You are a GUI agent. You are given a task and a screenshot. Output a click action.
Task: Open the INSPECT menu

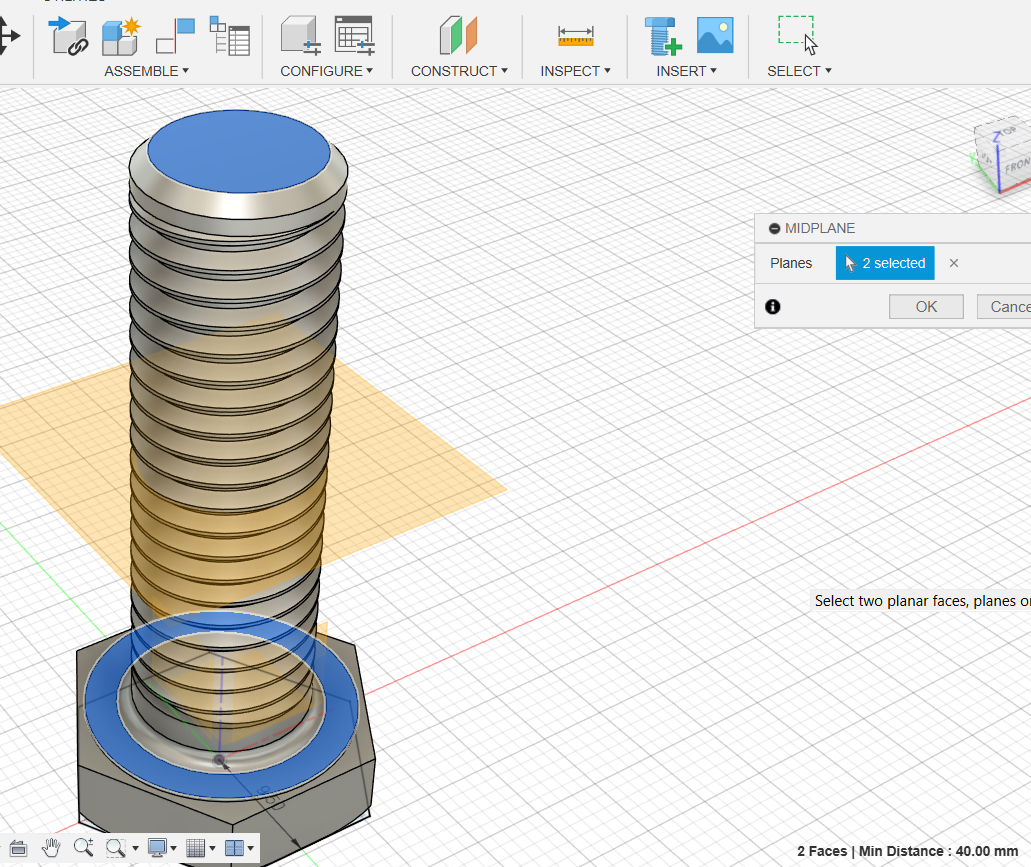click(575, 71)
